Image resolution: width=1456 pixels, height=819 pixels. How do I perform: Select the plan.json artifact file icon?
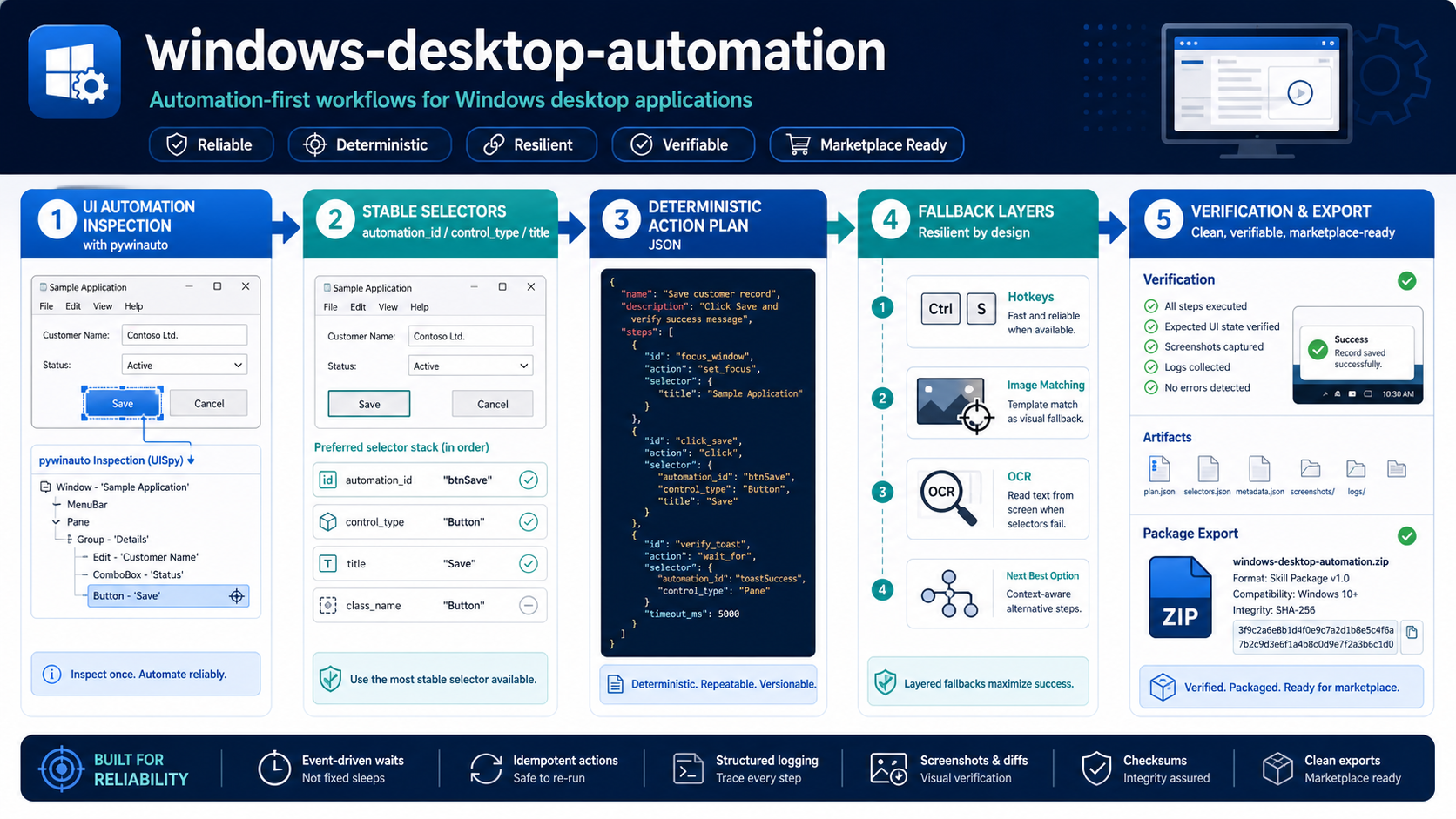(x=1159, y=469)
